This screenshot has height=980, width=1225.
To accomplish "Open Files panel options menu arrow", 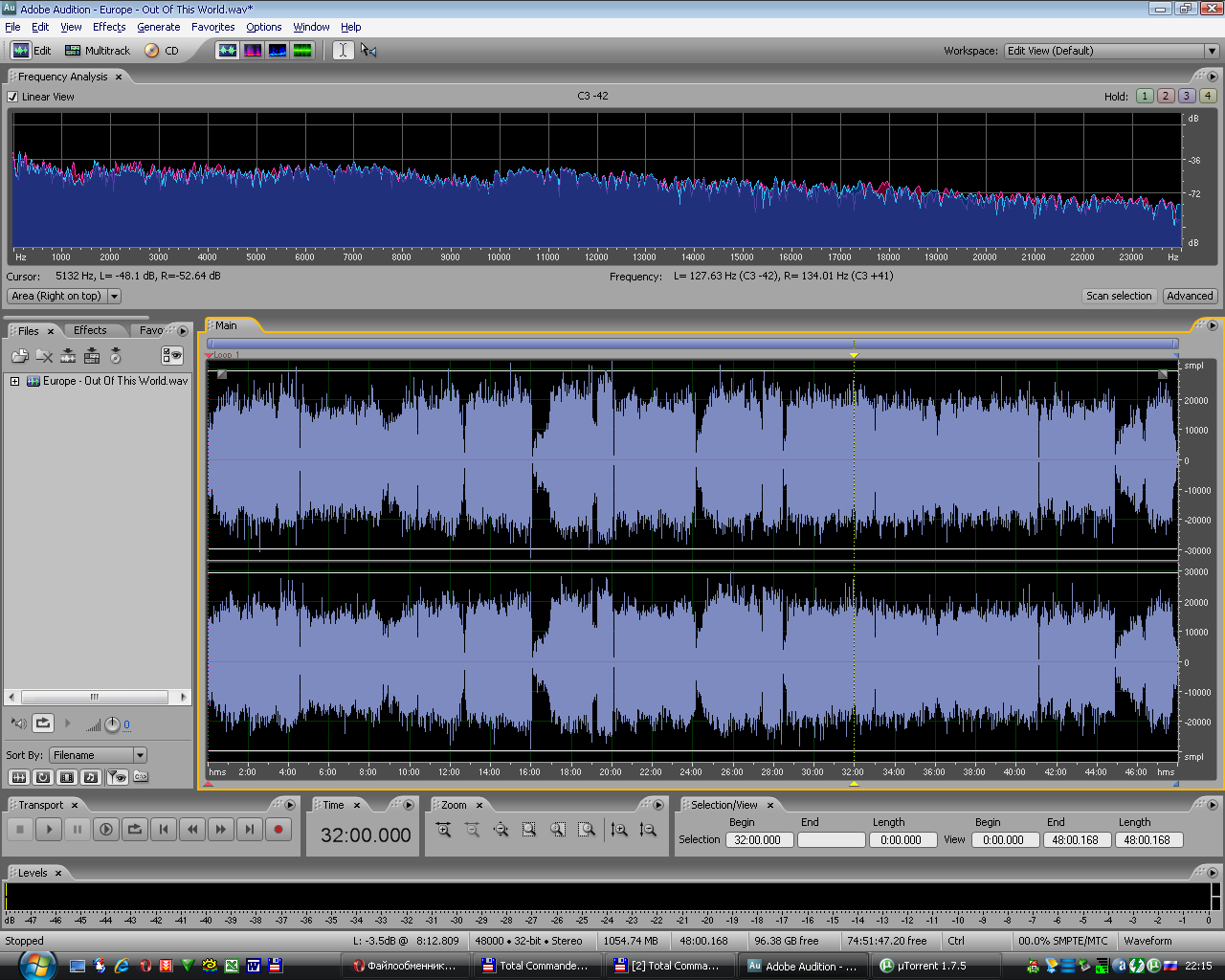I will [183, 331].
